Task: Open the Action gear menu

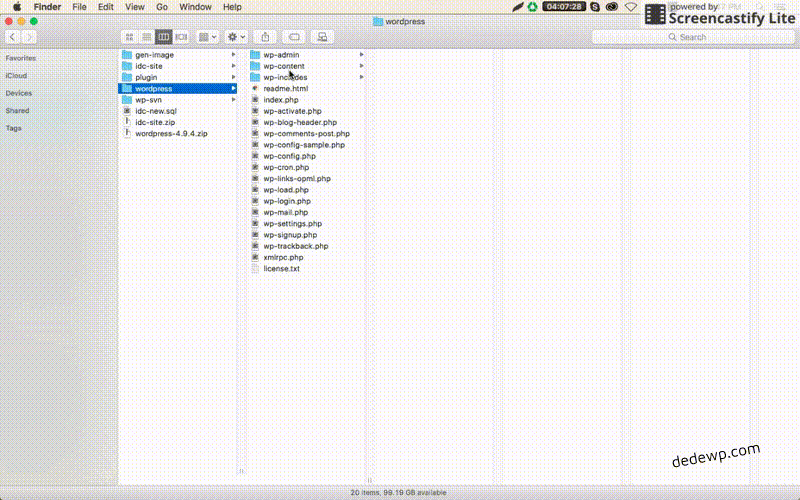Action: click(237, 37)
